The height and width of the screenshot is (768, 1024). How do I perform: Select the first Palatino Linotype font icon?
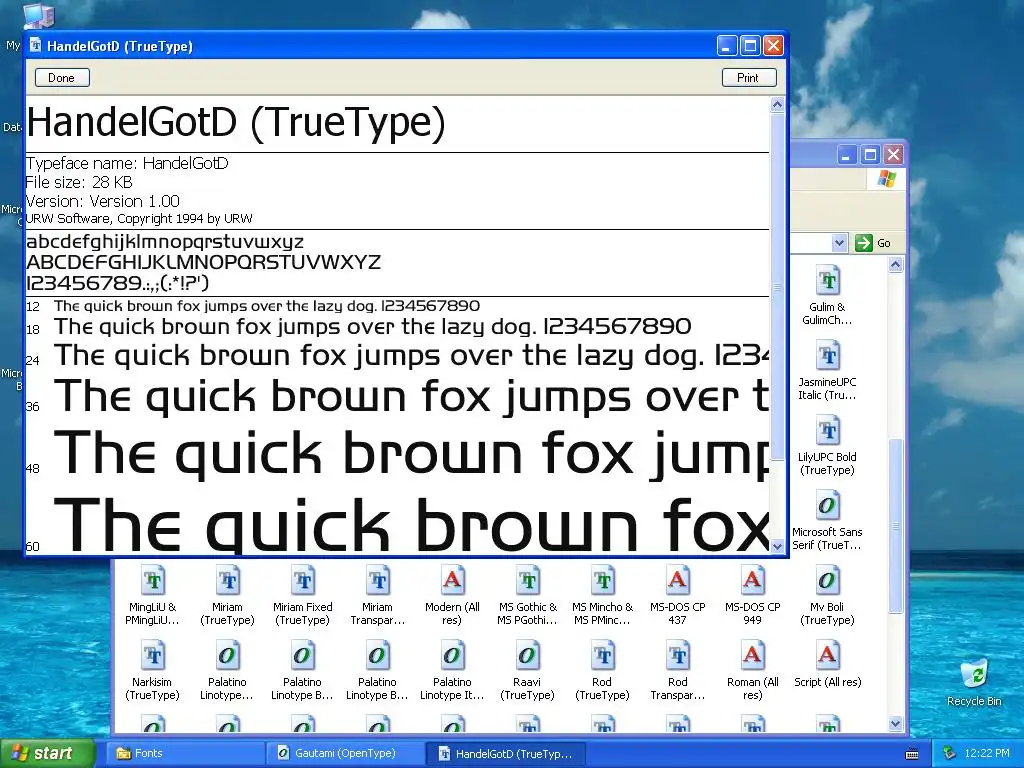pos(227,656)
